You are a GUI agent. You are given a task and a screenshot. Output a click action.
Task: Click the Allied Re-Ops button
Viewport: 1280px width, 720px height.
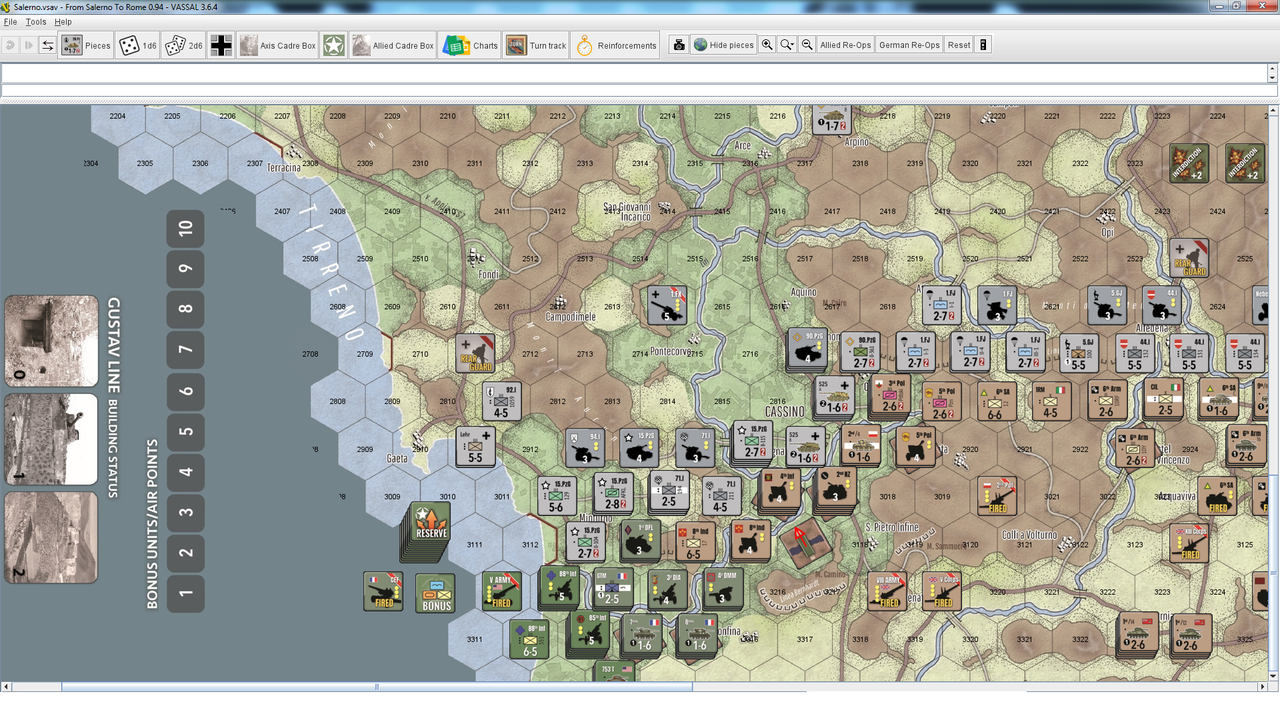845,45
